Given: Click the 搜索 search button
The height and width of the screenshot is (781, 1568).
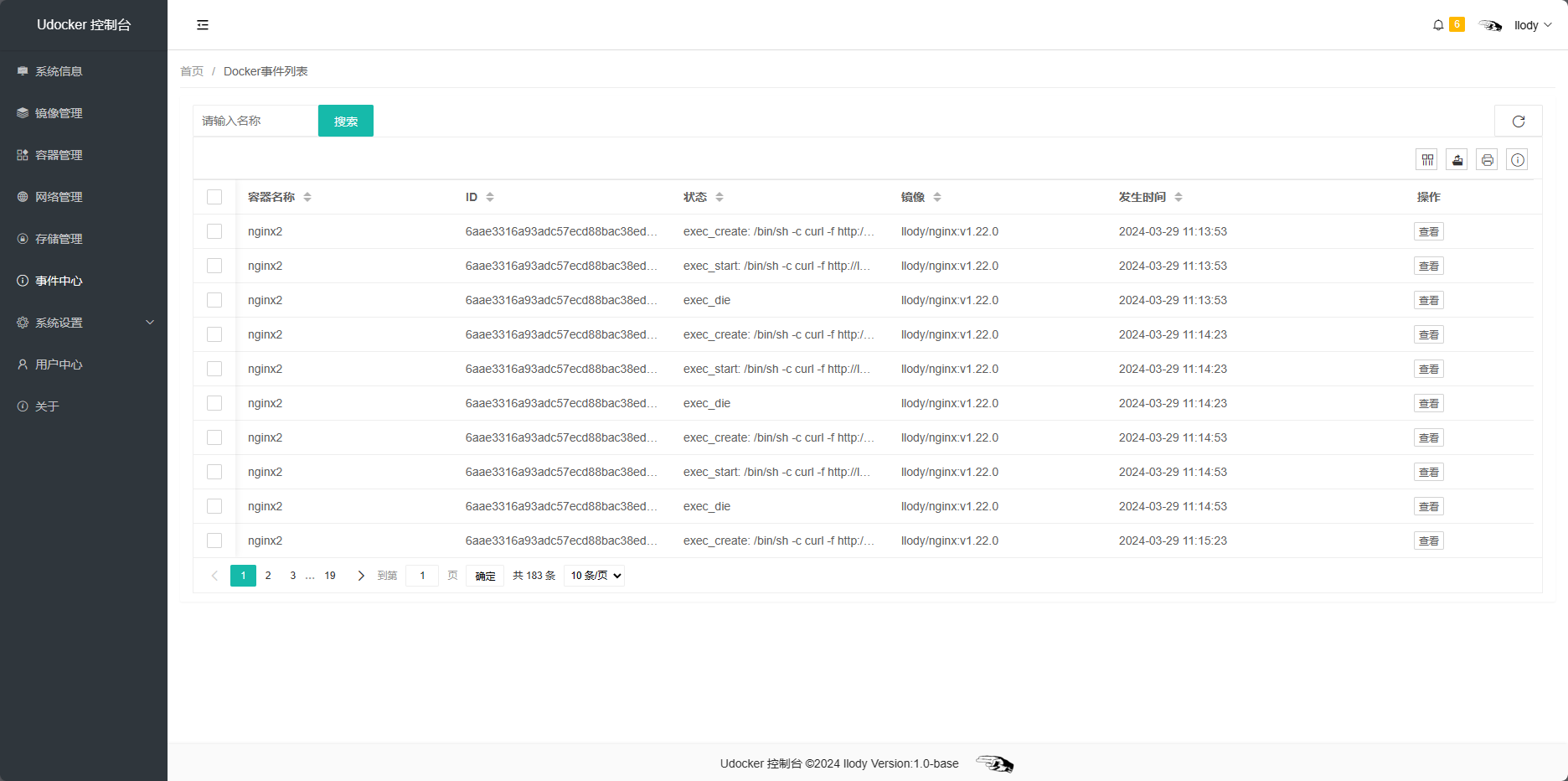Looking at the screenshot, I should (x=346, y=121).
